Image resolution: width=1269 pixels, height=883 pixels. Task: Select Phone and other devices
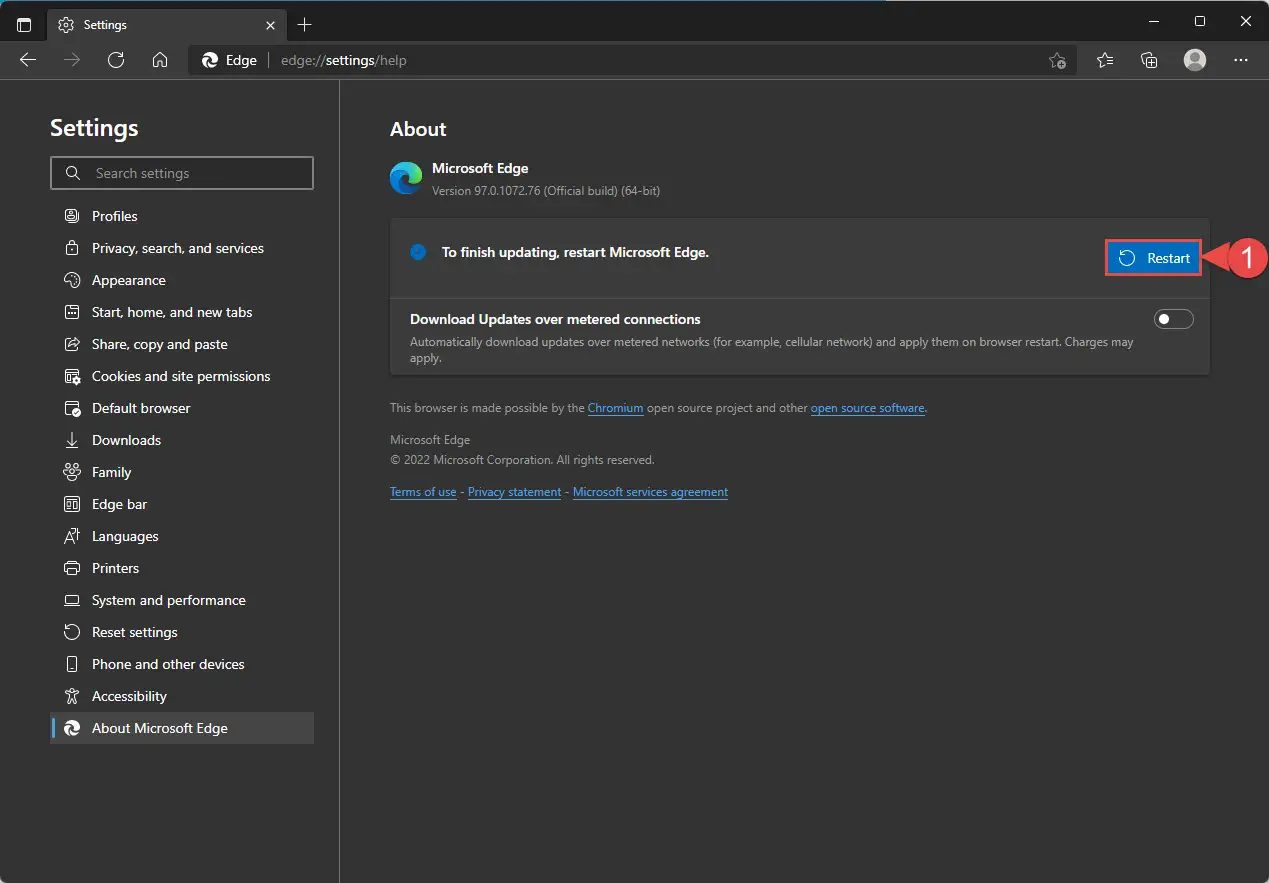pos(182,664)
